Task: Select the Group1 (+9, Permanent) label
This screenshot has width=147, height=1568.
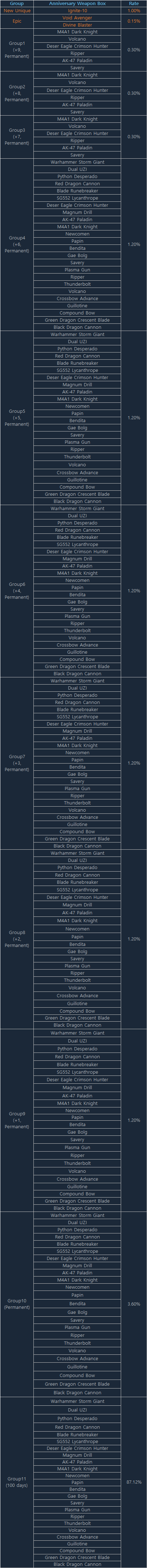Action: (x=17, y=50)
